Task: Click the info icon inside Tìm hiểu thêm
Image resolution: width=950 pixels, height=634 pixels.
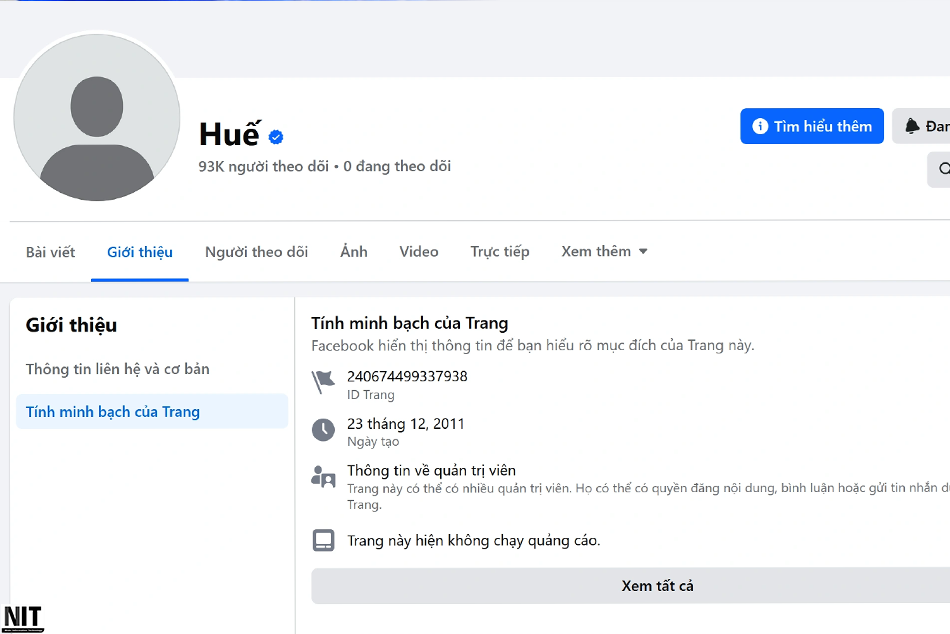Action: [760, 126]
